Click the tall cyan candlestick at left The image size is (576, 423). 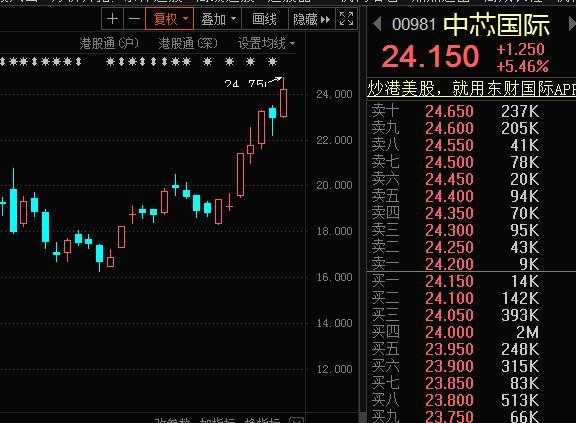click(x=13, y=210)
